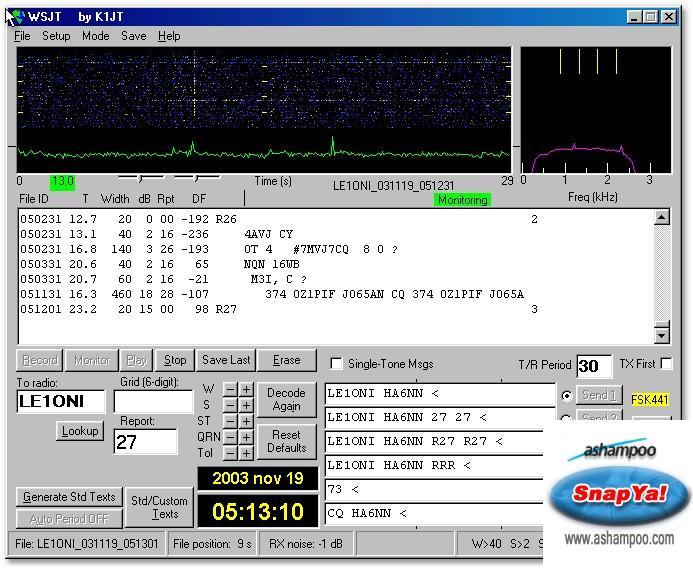Screen dimensions: 693x570
Task: Click the Play button
Action: coord(136,361)
